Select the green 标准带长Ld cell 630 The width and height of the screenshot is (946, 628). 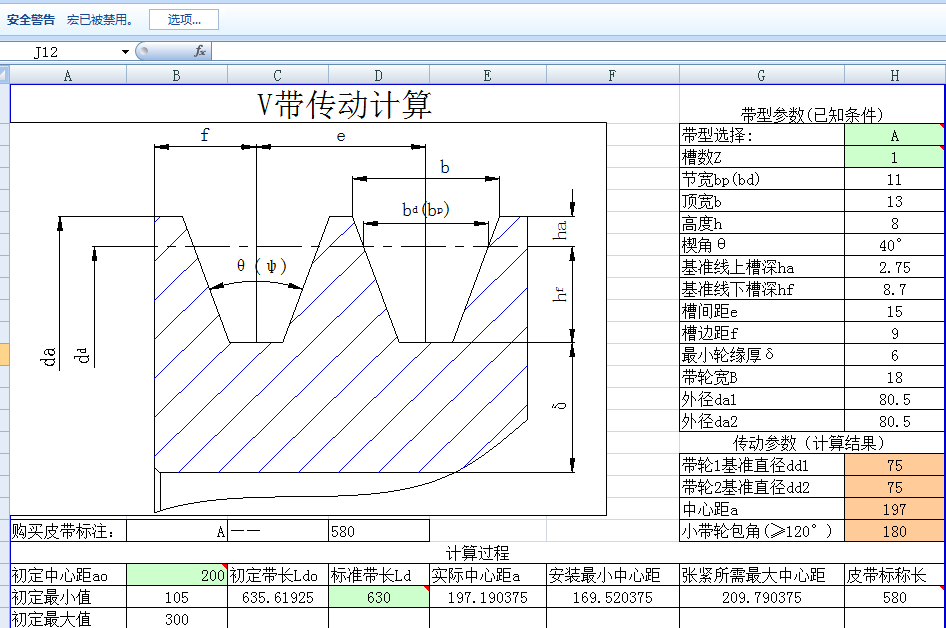(x=379, y=597)
